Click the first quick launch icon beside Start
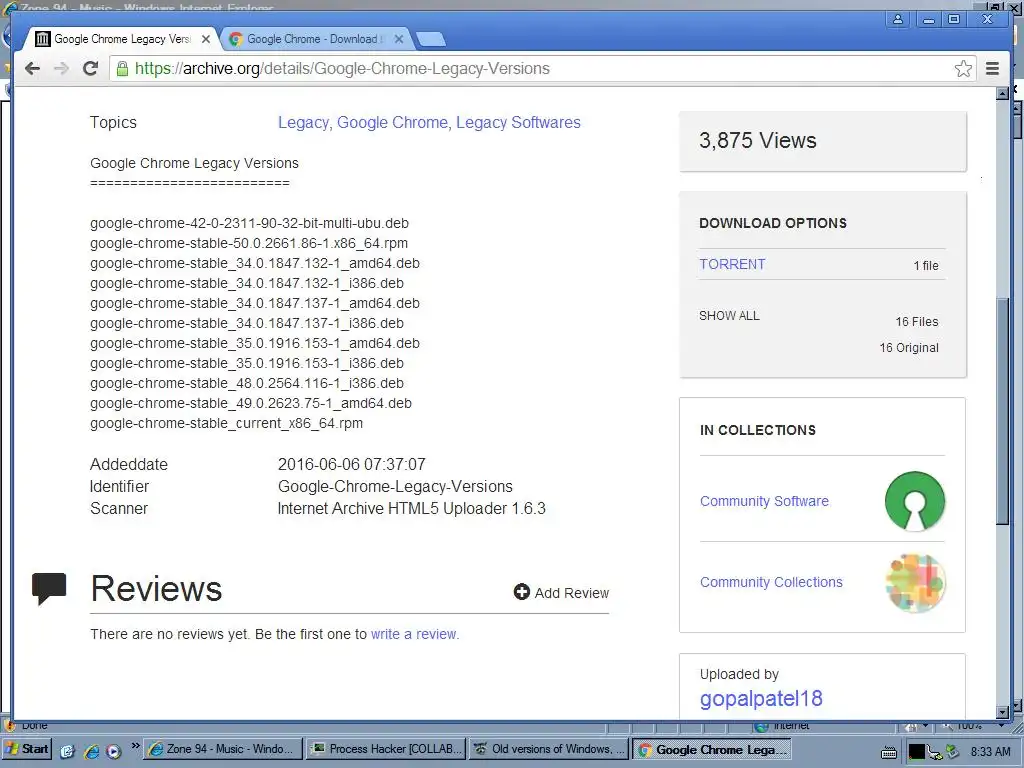Screen dimensions: 1024x768 click(67, 751)
